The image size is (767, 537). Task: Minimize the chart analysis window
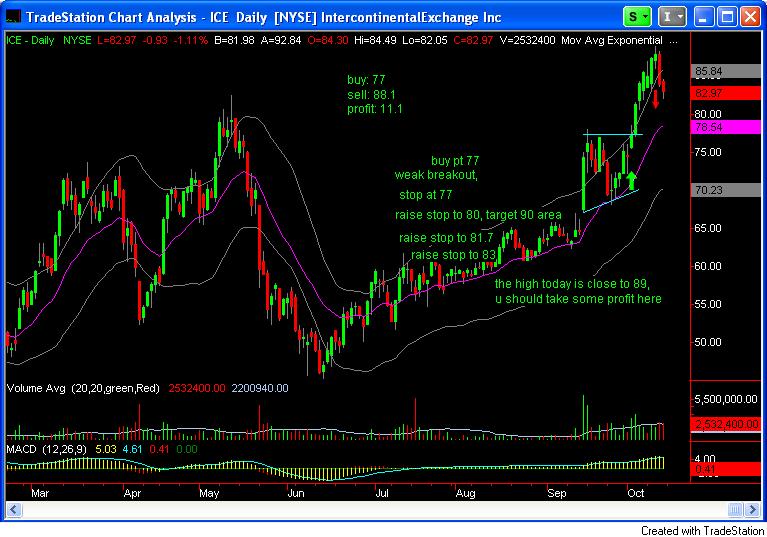703,17
